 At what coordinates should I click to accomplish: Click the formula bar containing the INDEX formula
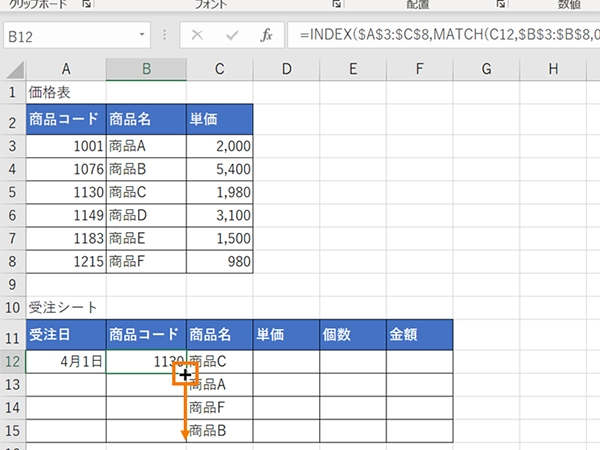[x=444, y=35]
